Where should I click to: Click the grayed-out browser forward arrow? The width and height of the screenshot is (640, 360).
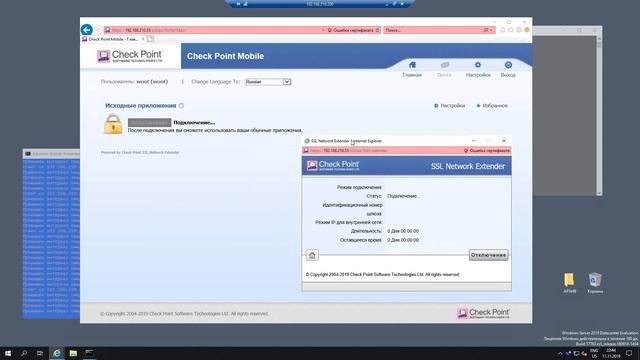98,30
